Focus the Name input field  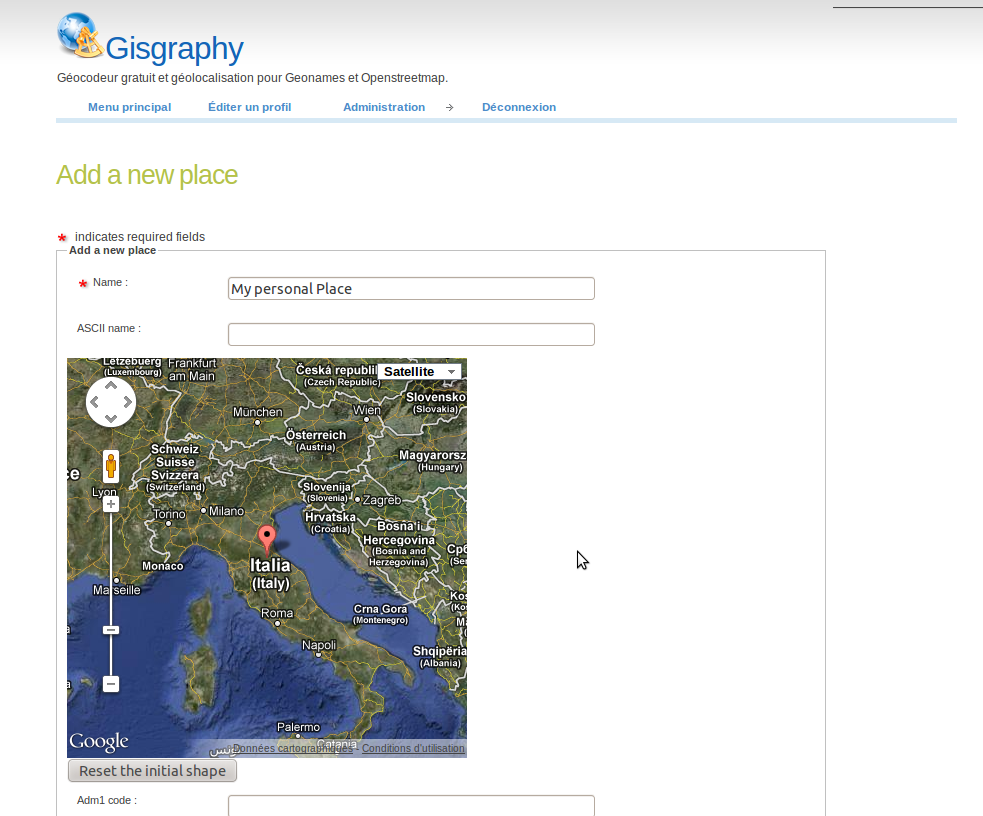(411, 288)
